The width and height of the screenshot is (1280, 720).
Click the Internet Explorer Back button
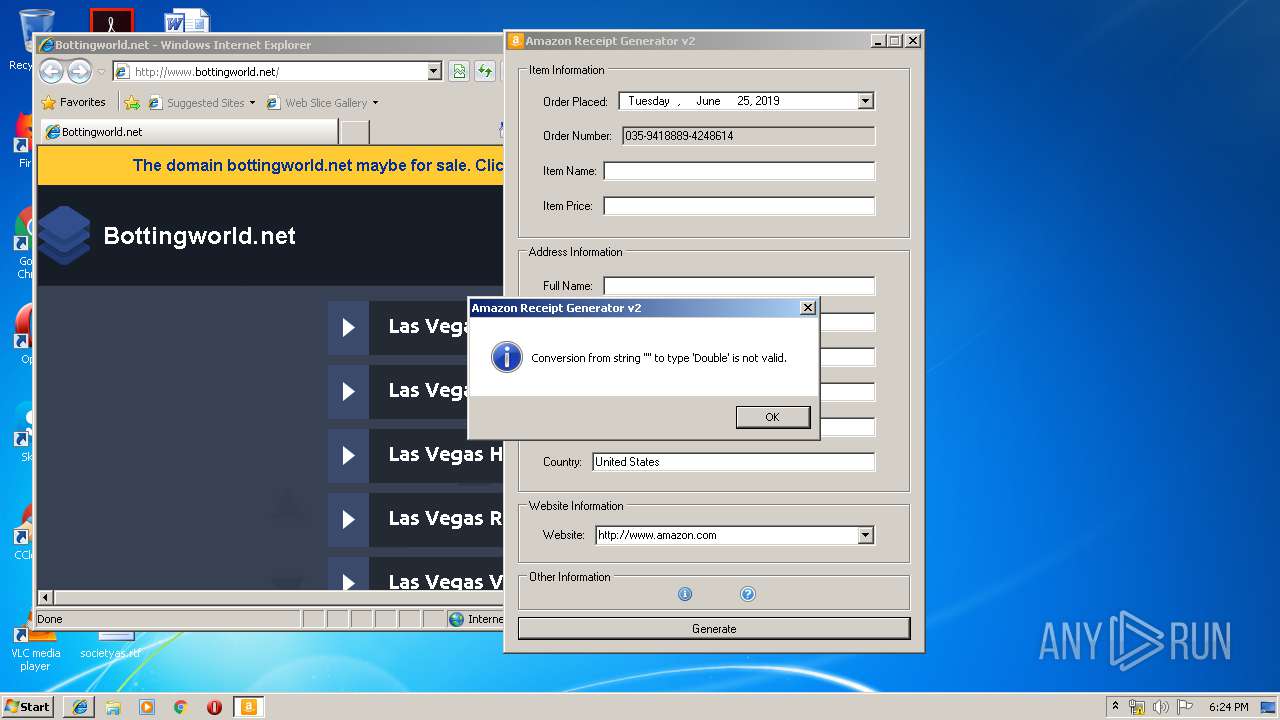point(51,71)
